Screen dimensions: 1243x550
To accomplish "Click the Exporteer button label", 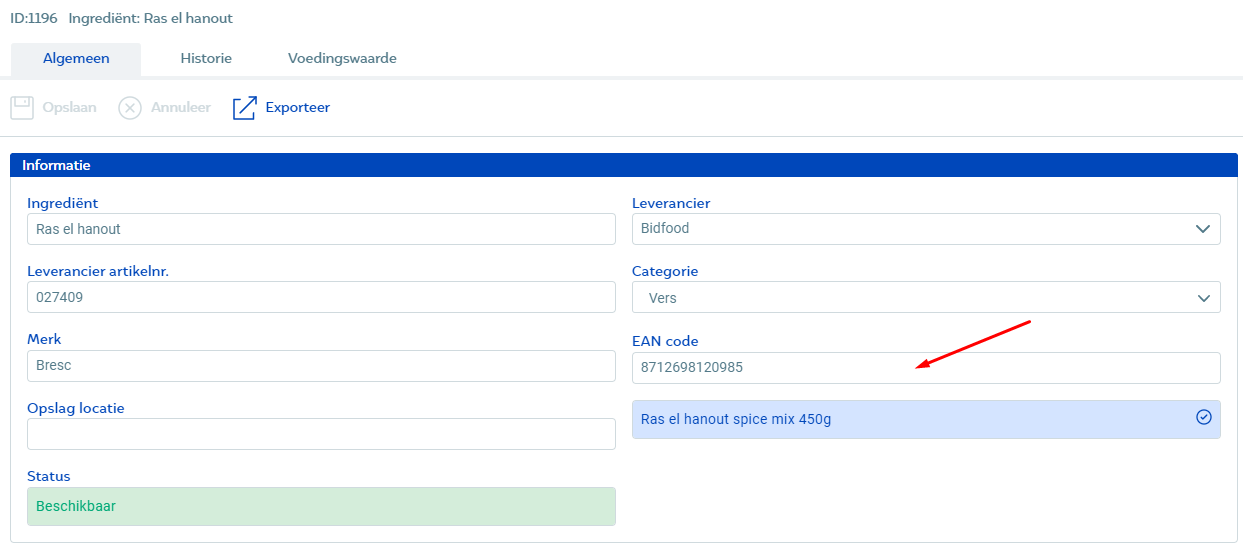I will coord(298,107).
